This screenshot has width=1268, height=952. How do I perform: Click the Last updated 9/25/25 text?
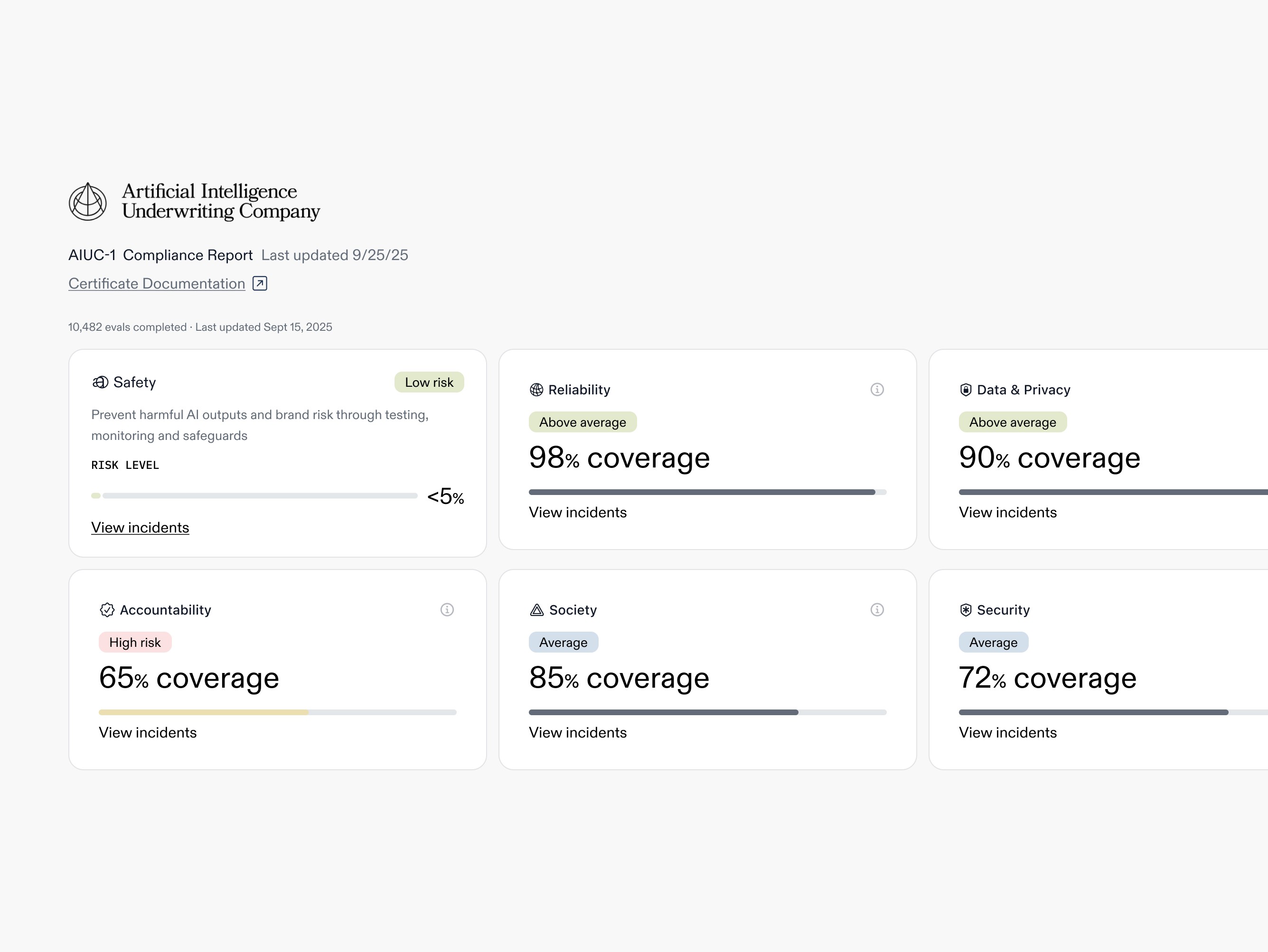(x=335, y=255)
